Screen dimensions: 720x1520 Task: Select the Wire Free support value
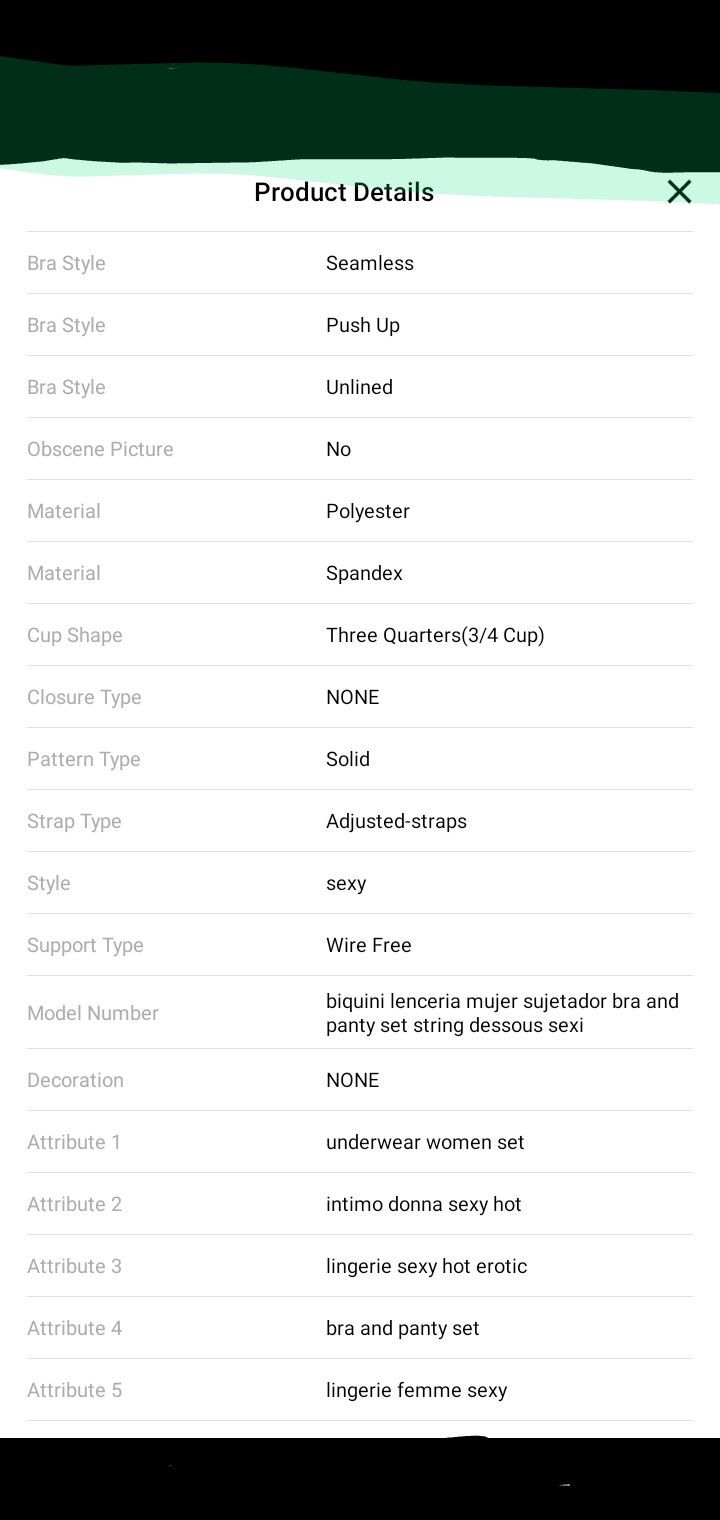point(369,945)
